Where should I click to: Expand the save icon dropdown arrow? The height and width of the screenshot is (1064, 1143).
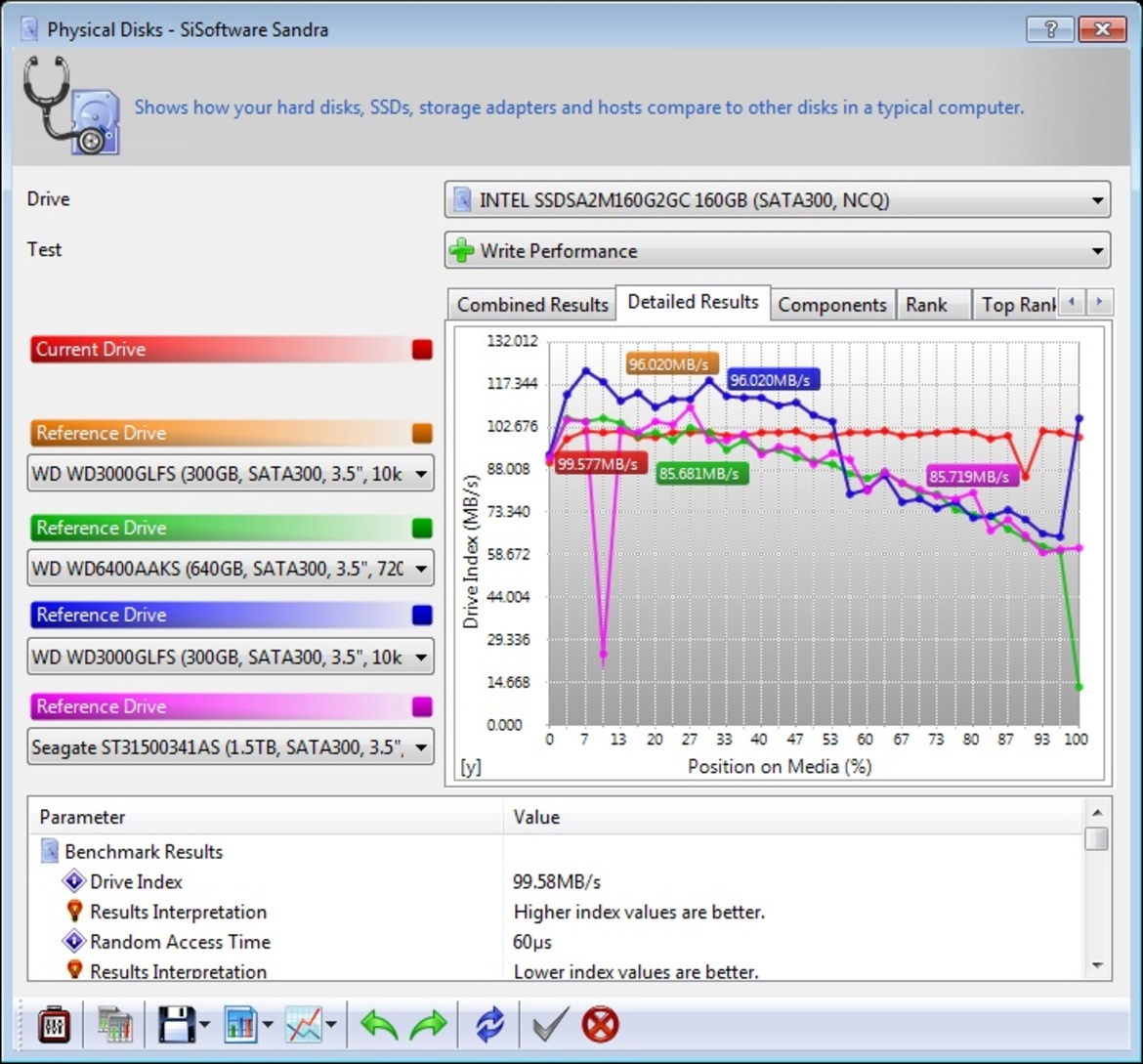205,1025
